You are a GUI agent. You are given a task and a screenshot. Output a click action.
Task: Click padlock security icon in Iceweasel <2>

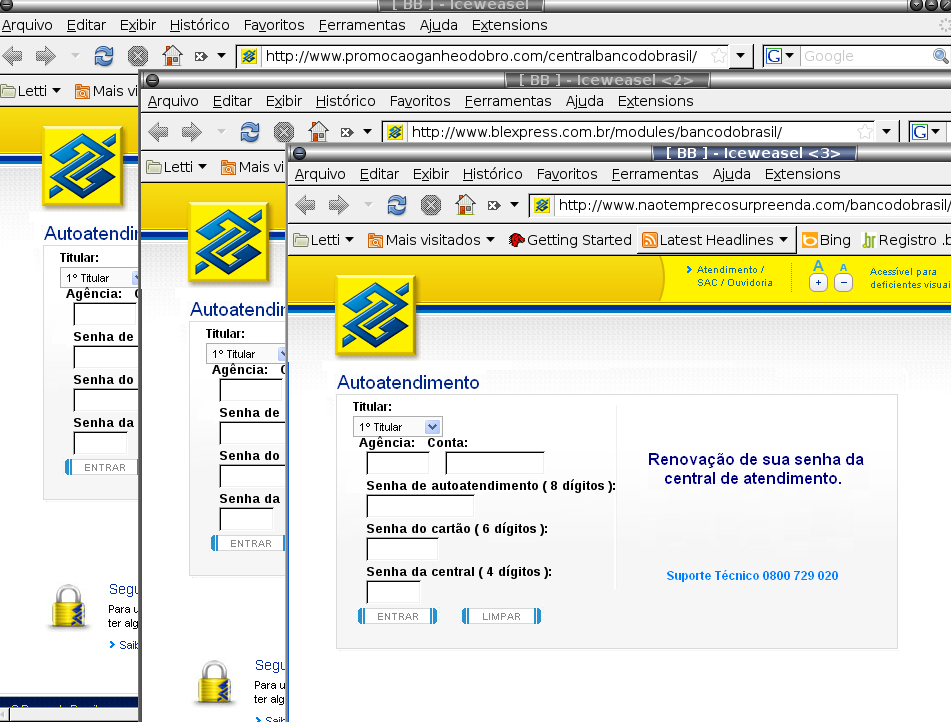pos(215,684)
